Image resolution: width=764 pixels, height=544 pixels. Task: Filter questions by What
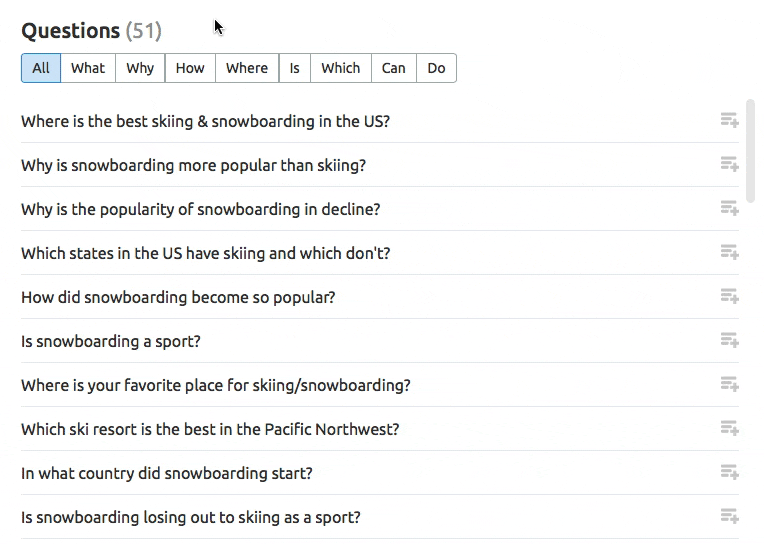(88, 68)
